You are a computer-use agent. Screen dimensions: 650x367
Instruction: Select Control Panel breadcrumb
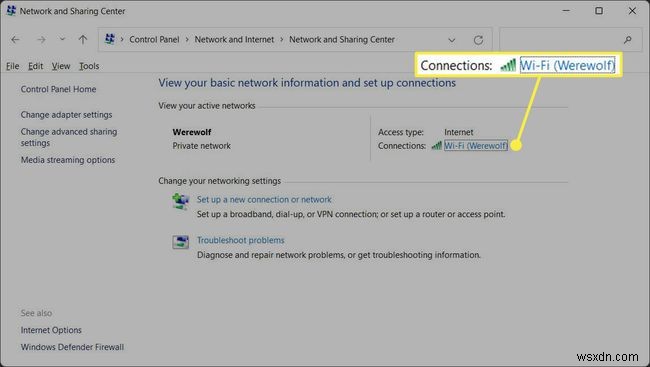(x=154, y=39)
